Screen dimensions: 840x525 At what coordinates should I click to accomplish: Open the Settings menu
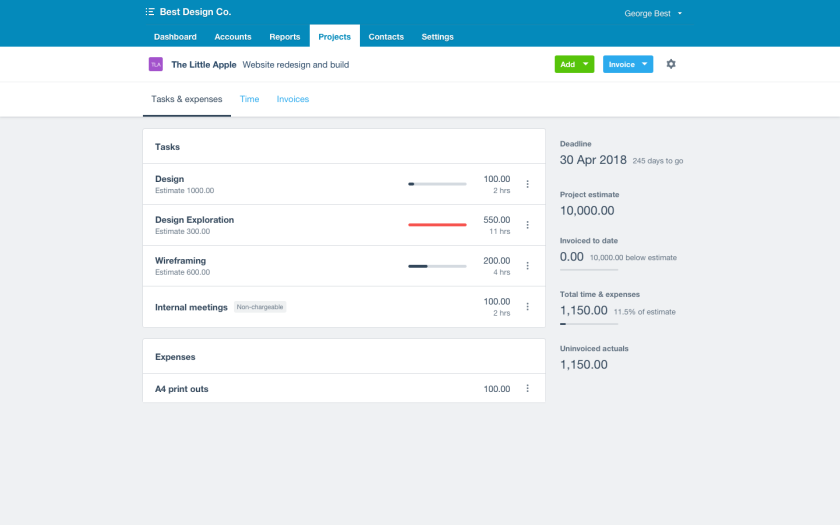438,36
